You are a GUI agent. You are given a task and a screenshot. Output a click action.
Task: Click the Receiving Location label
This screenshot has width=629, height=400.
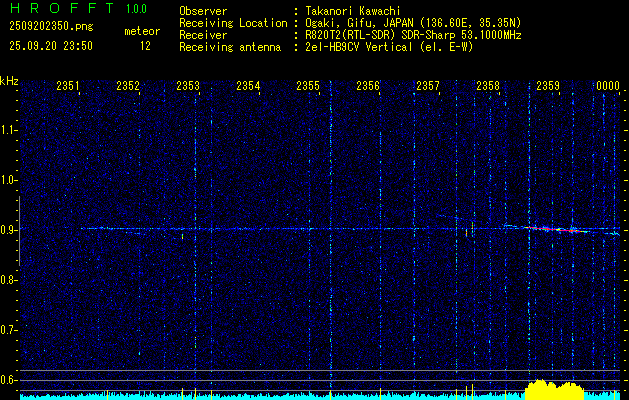click(233, 23)
